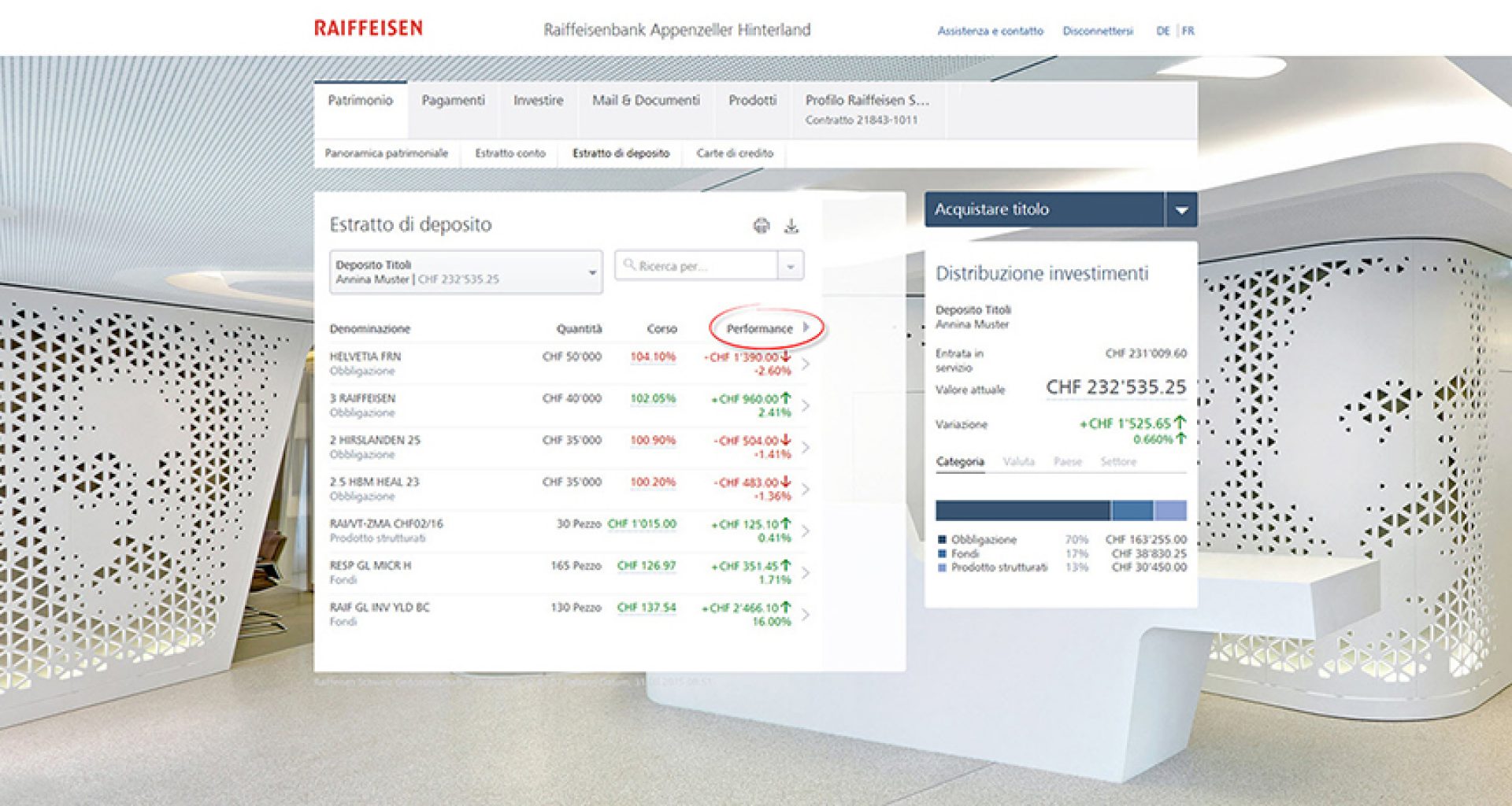Open details chevron for 3 RAIFFEISEN row

[x=806, y=405]
